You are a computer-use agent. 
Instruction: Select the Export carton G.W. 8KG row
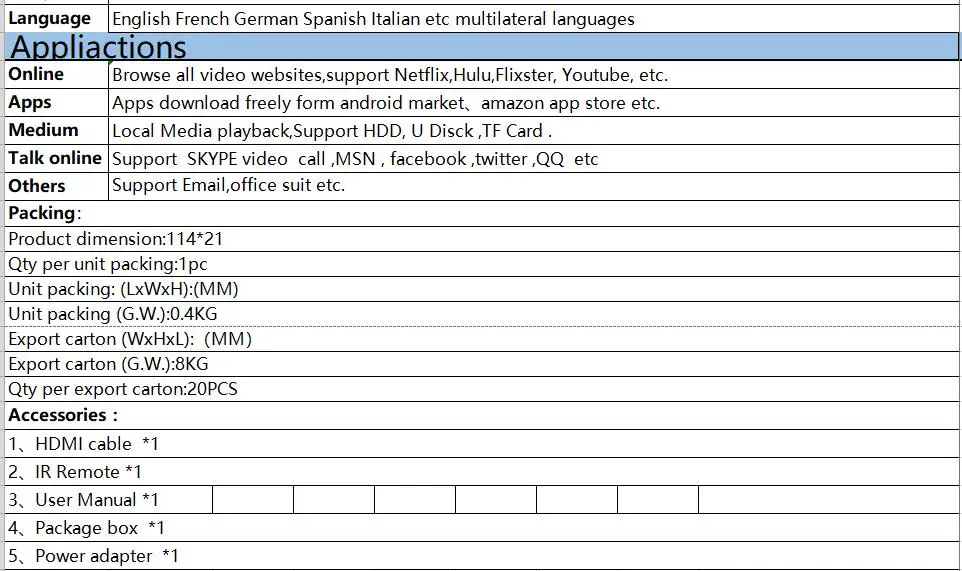[x=482, y=364]
